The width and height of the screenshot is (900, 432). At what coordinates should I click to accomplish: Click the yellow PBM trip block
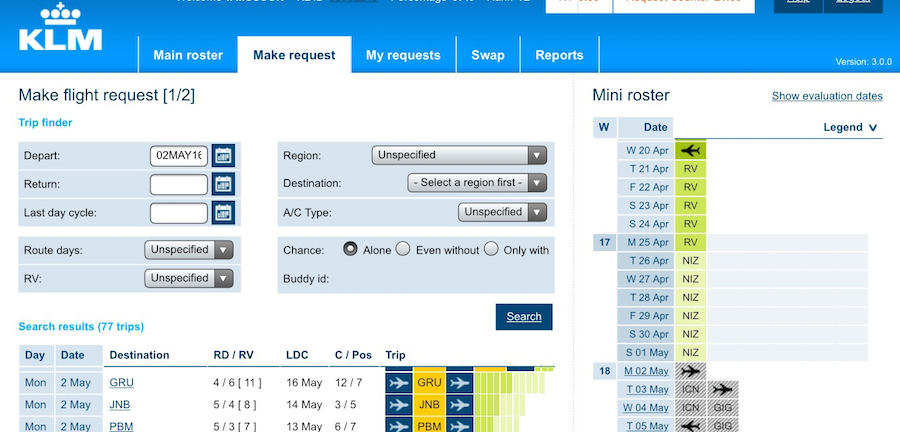[429, 426]
